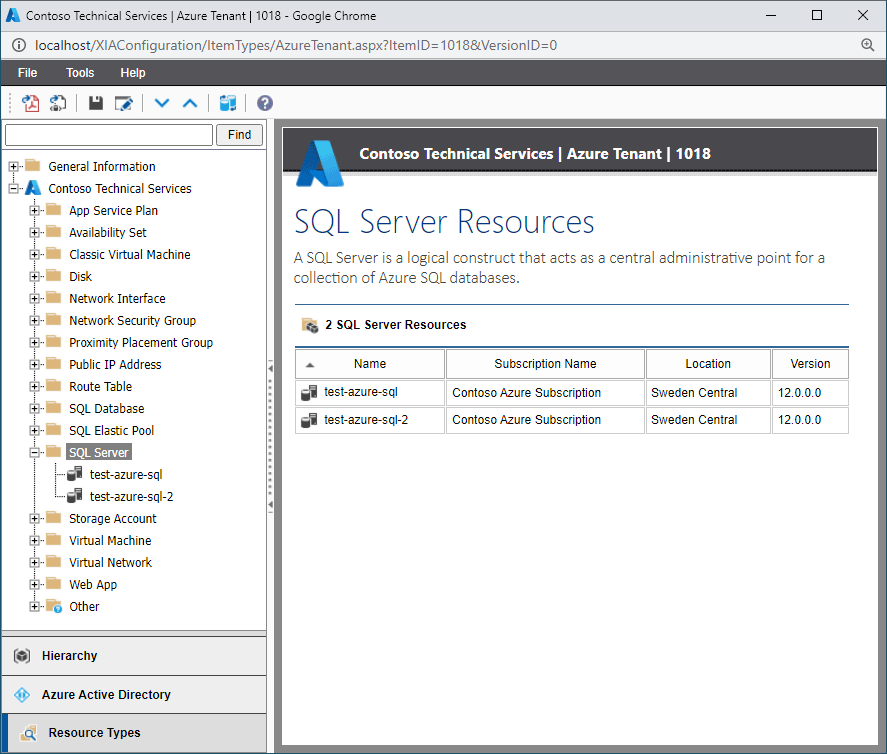Viewport: 887px width, 754px height.
Task: Click the SQL Server folder icon in tree
Action: pyautogui.click(x=54, y=451)
